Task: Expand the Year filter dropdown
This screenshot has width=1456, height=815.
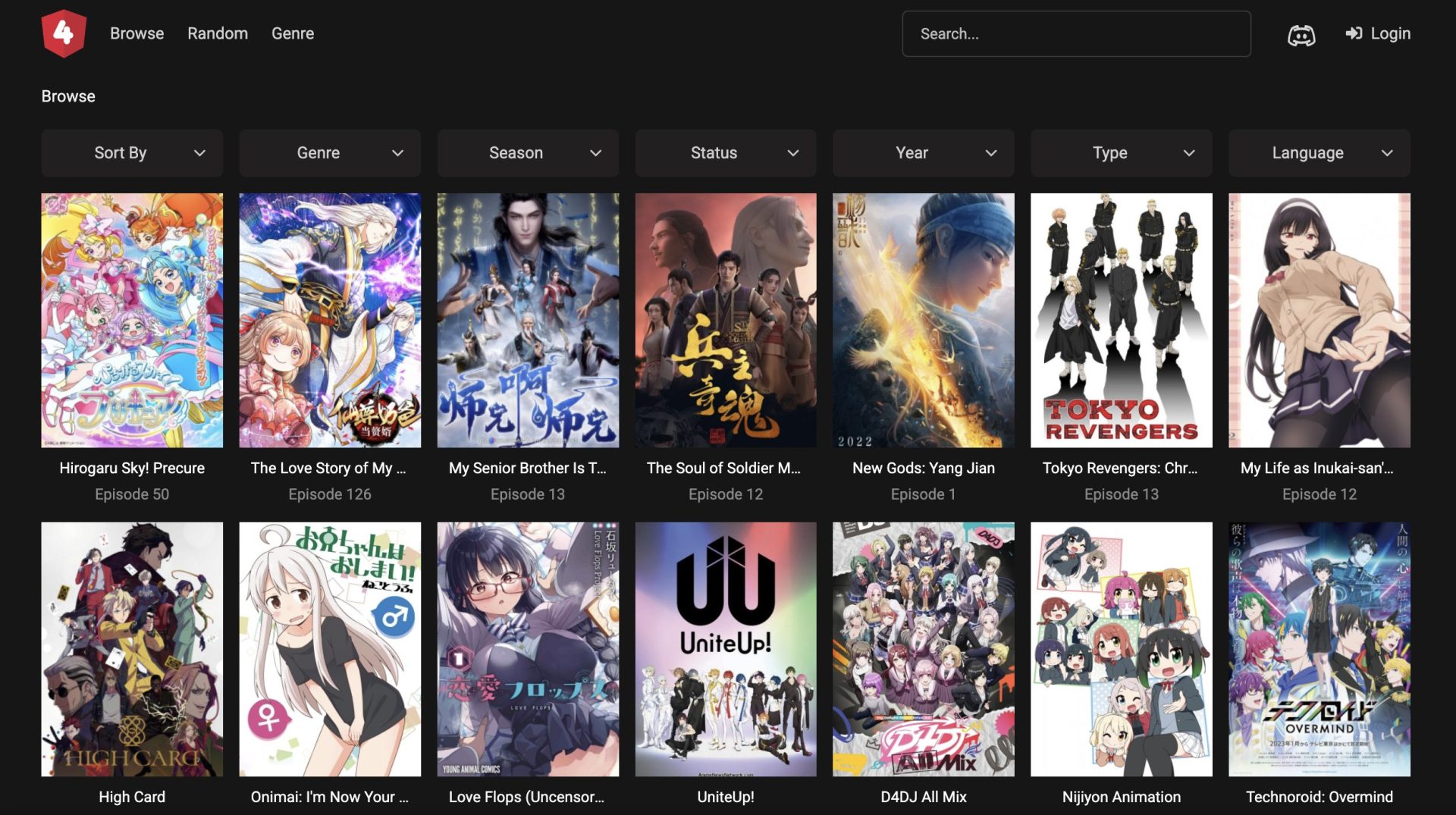Action: click(x=924, y=152)
